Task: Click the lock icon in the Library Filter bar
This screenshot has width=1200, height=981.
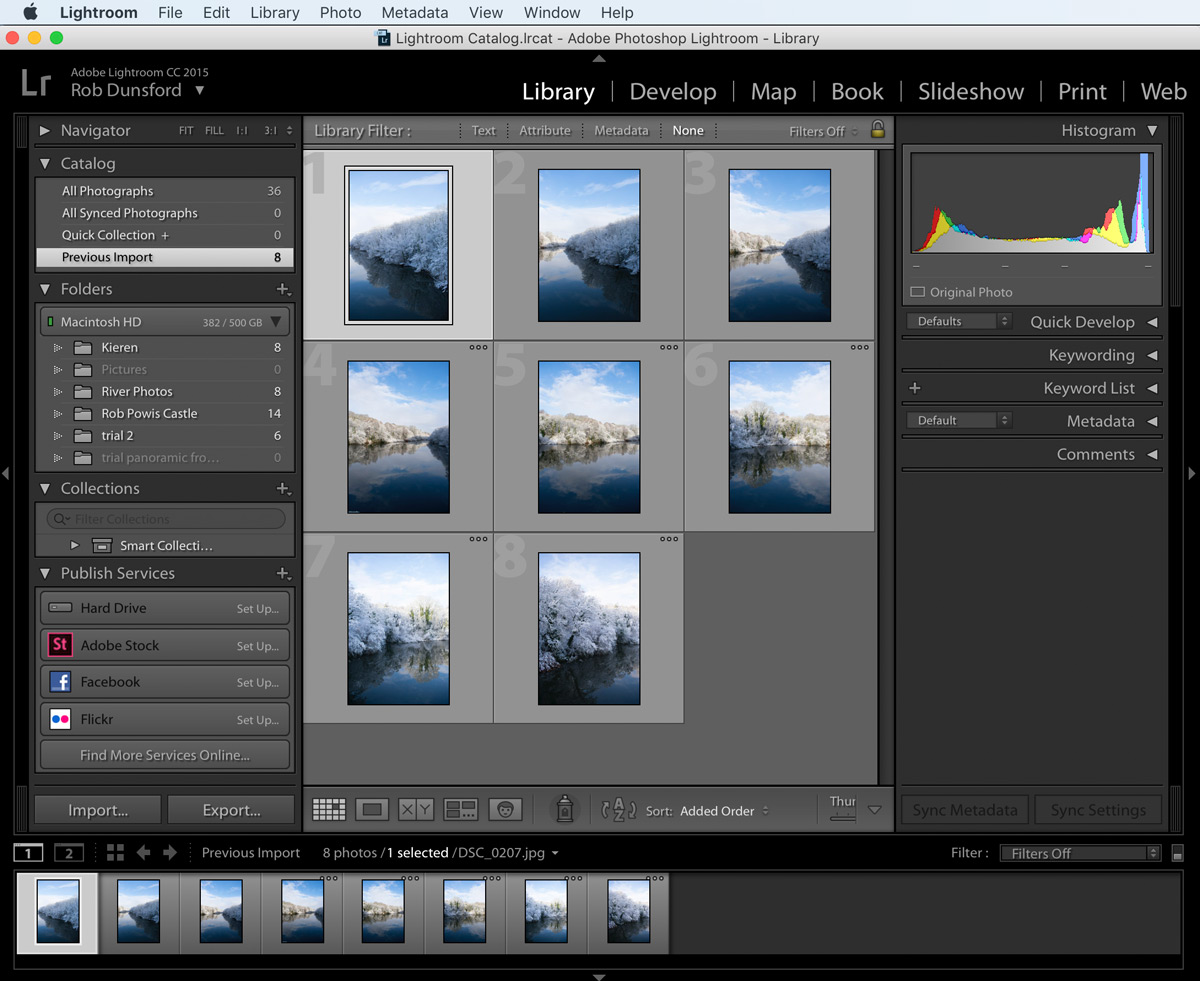Action: 876,130
